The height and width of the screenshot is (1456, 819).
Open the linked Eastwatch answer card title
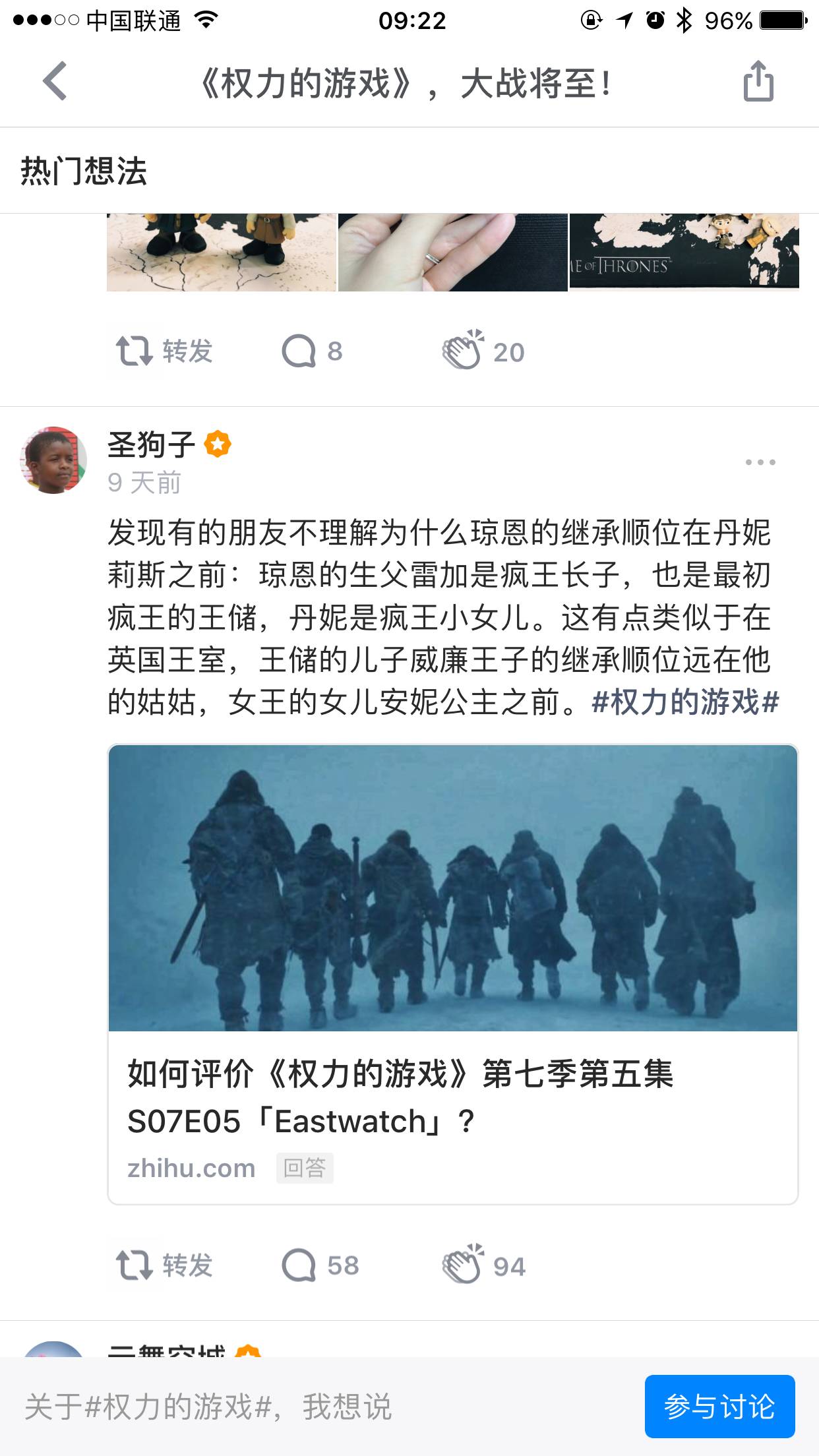tap(400, 1097)
